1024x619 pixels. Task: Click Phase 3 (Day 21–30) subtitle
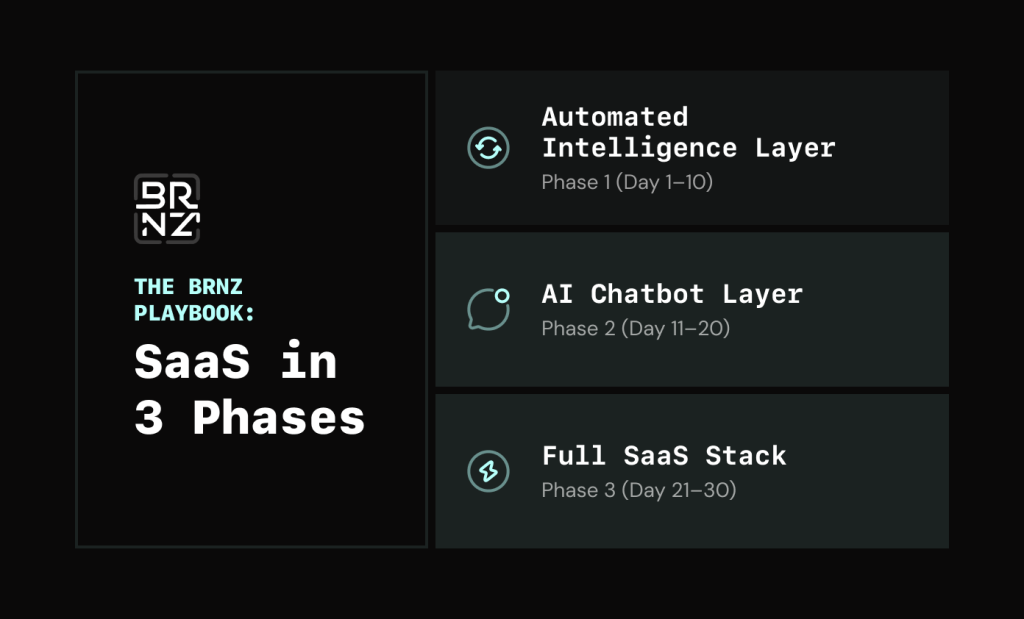click(x=639, y=490)
